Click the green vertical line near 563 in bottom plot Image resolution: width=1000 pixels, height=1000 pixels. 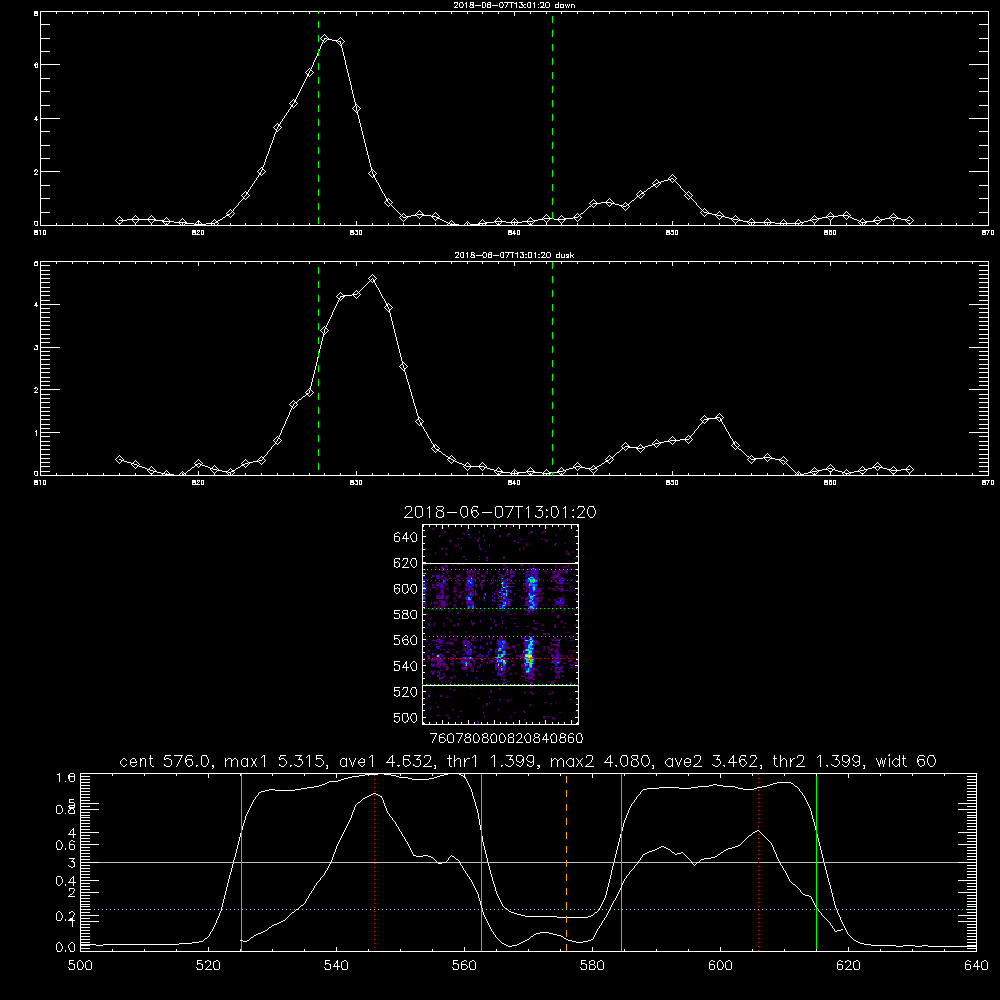point(482,862)
